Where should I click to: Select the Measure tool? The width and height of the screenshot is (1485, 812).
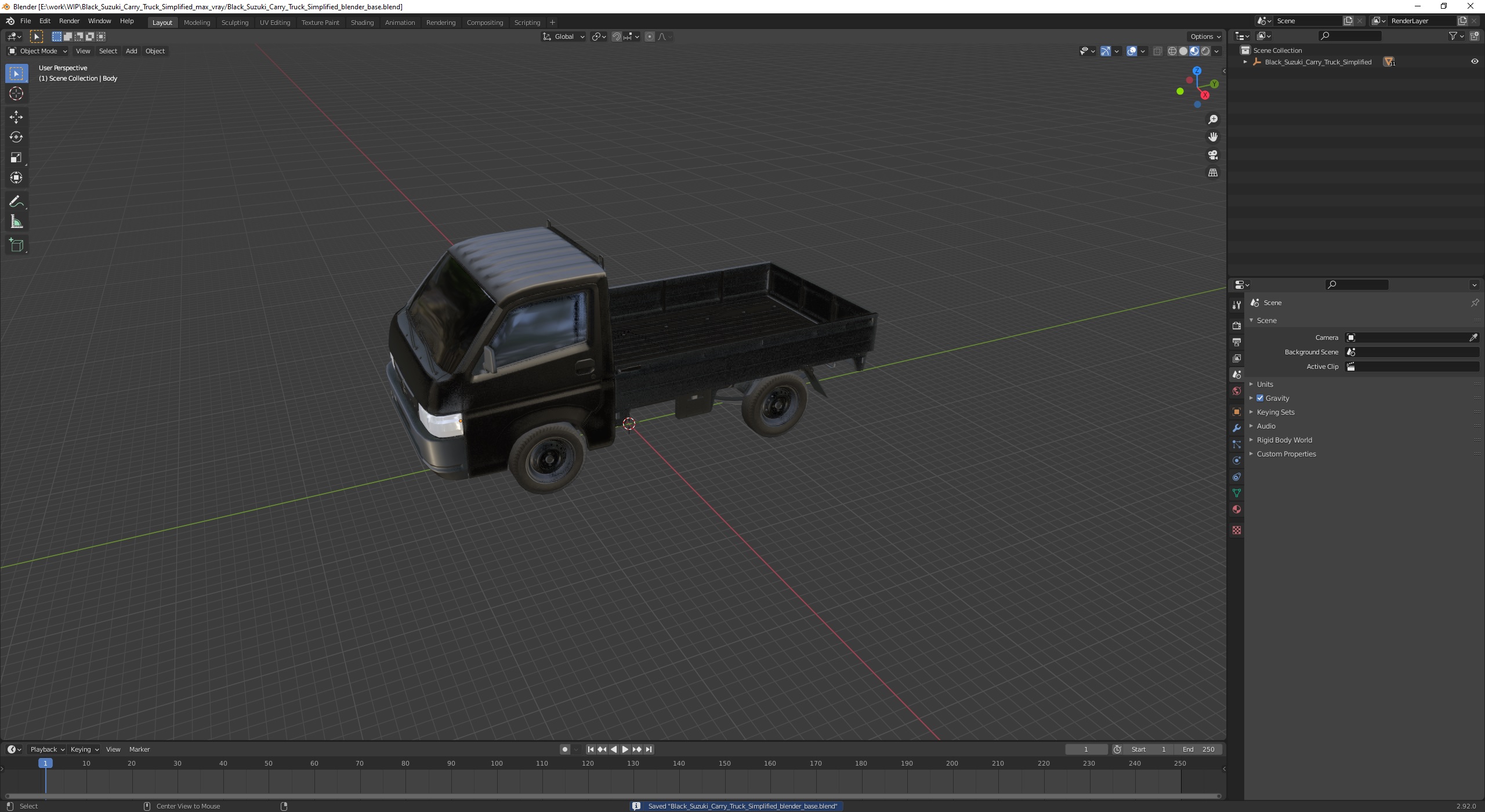pyautogui.click(x=16, y=222)
